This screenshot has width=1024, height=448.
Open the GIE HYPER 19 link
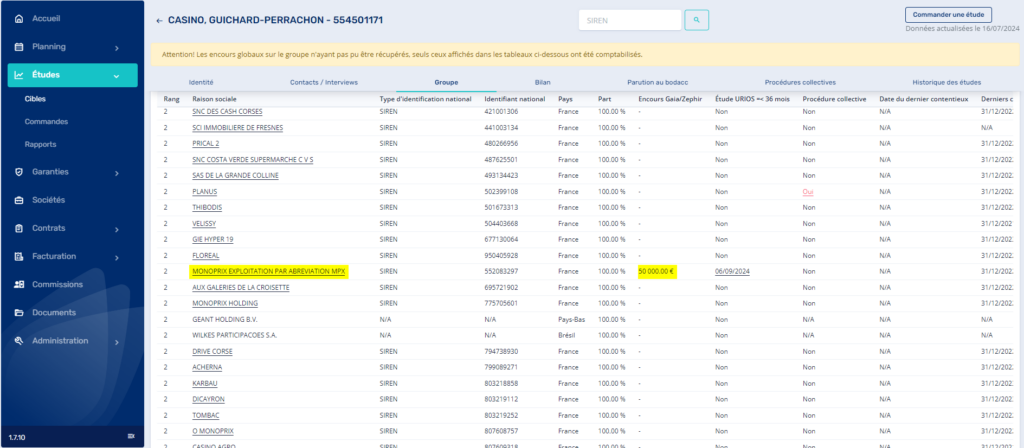click(213, 240)
